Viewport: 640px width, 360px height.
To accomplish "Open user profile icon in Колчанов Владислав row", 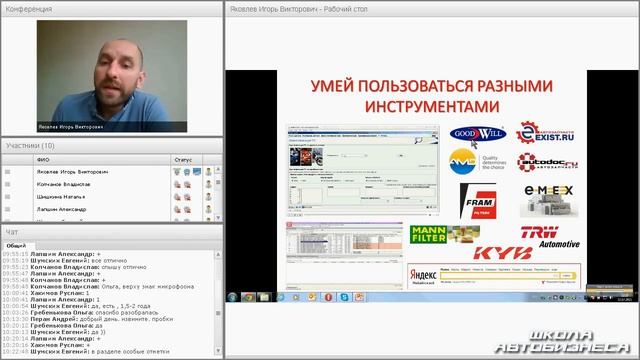I will point(209,184).
